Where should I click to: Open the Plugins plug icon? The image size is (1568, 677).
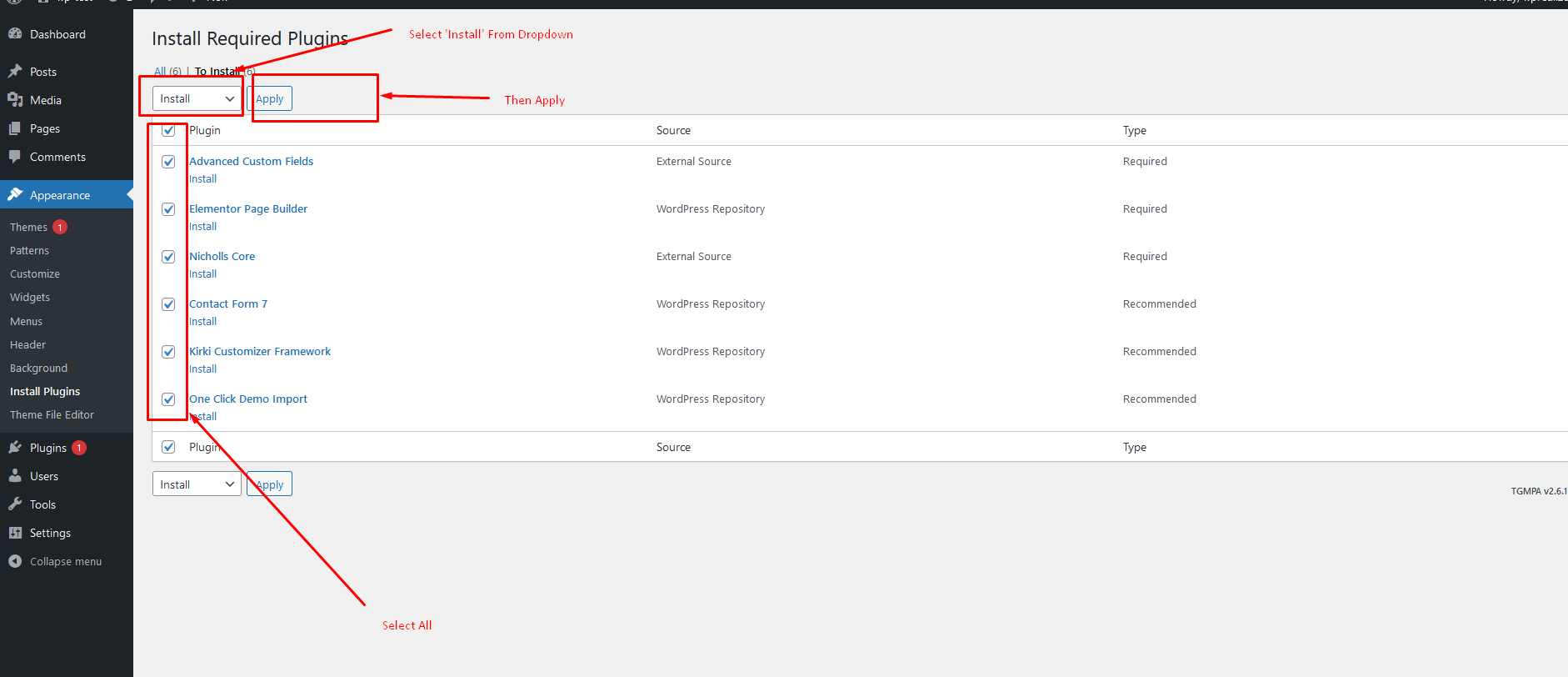tap(15, 448)
